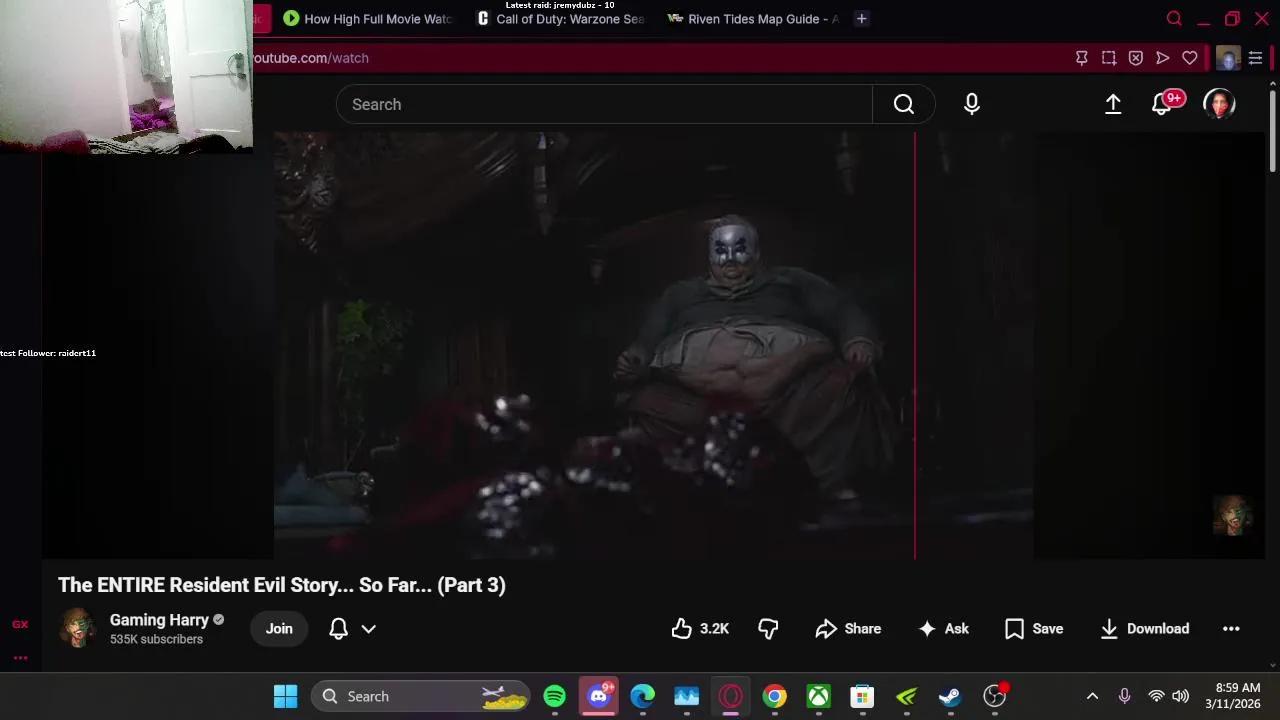Viewport: 1280px width, 720px height.
Task: Switch to Riven Tides Map Guide tab
Action: tap(752, 18)
